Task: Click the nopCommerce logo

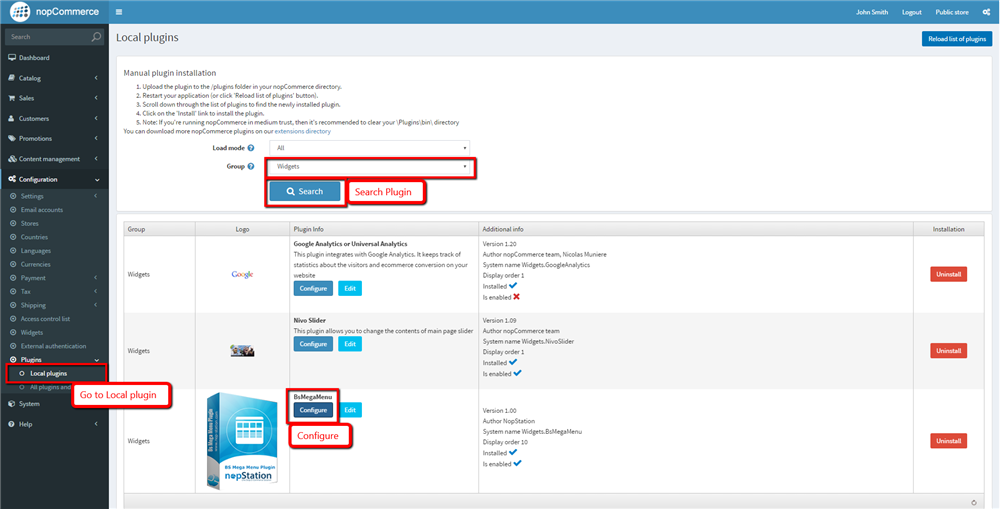Action: [x=55, y=11]
